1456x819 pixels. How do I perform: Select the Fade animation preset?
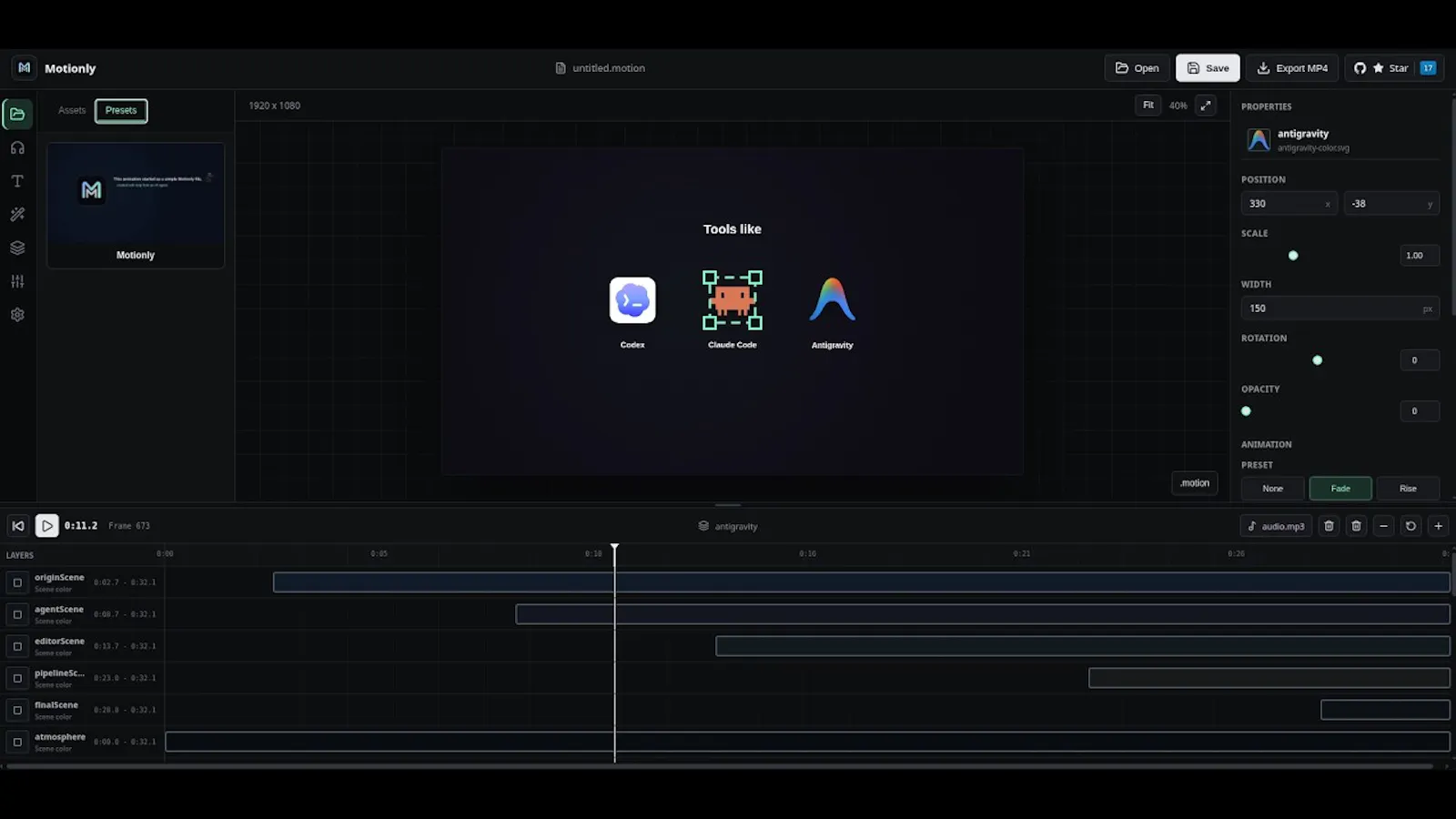click(x=1340, y=489)
